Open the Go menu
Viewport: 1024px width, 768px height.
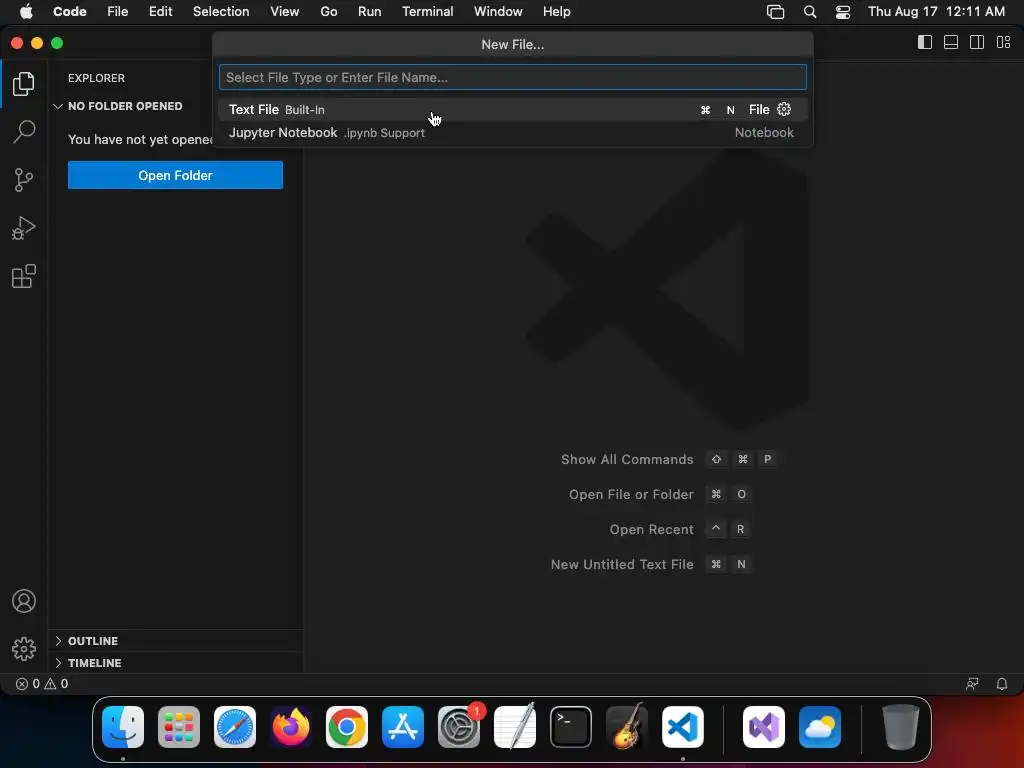tap(328, 11)
